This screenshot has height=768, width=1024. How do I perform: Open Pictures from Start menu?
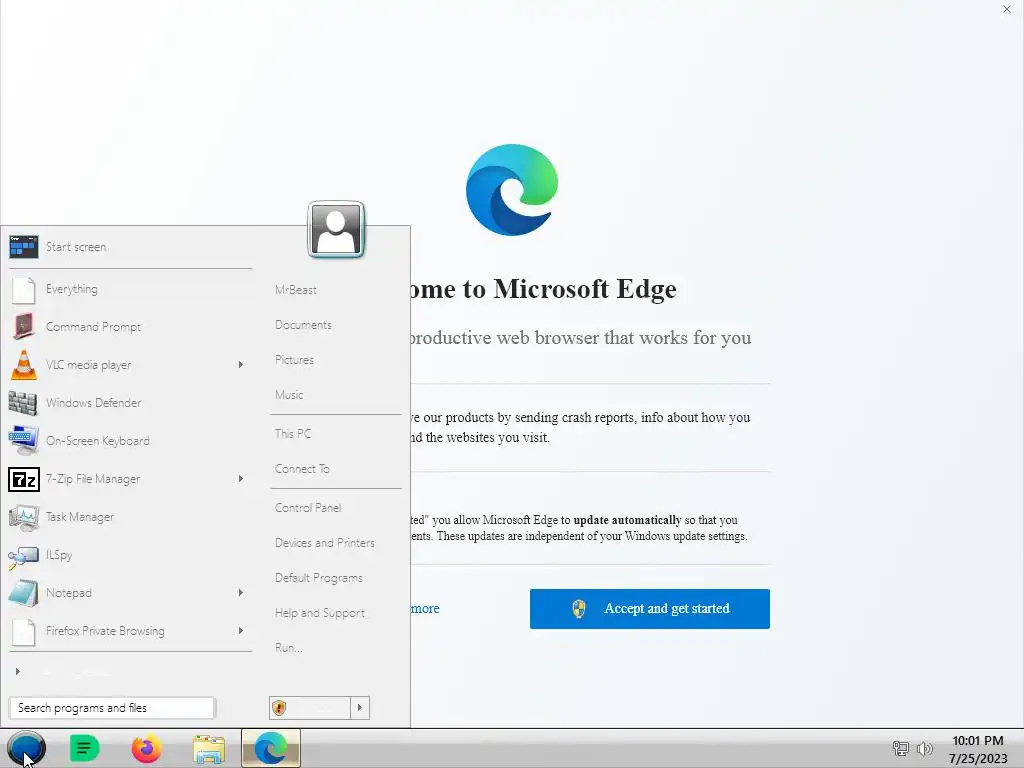[294, 360]
